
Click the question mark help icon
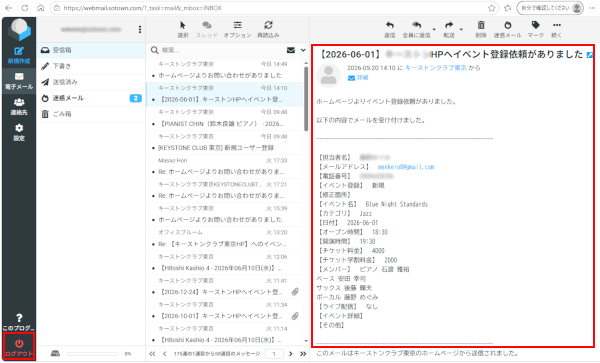click(19, 318)
